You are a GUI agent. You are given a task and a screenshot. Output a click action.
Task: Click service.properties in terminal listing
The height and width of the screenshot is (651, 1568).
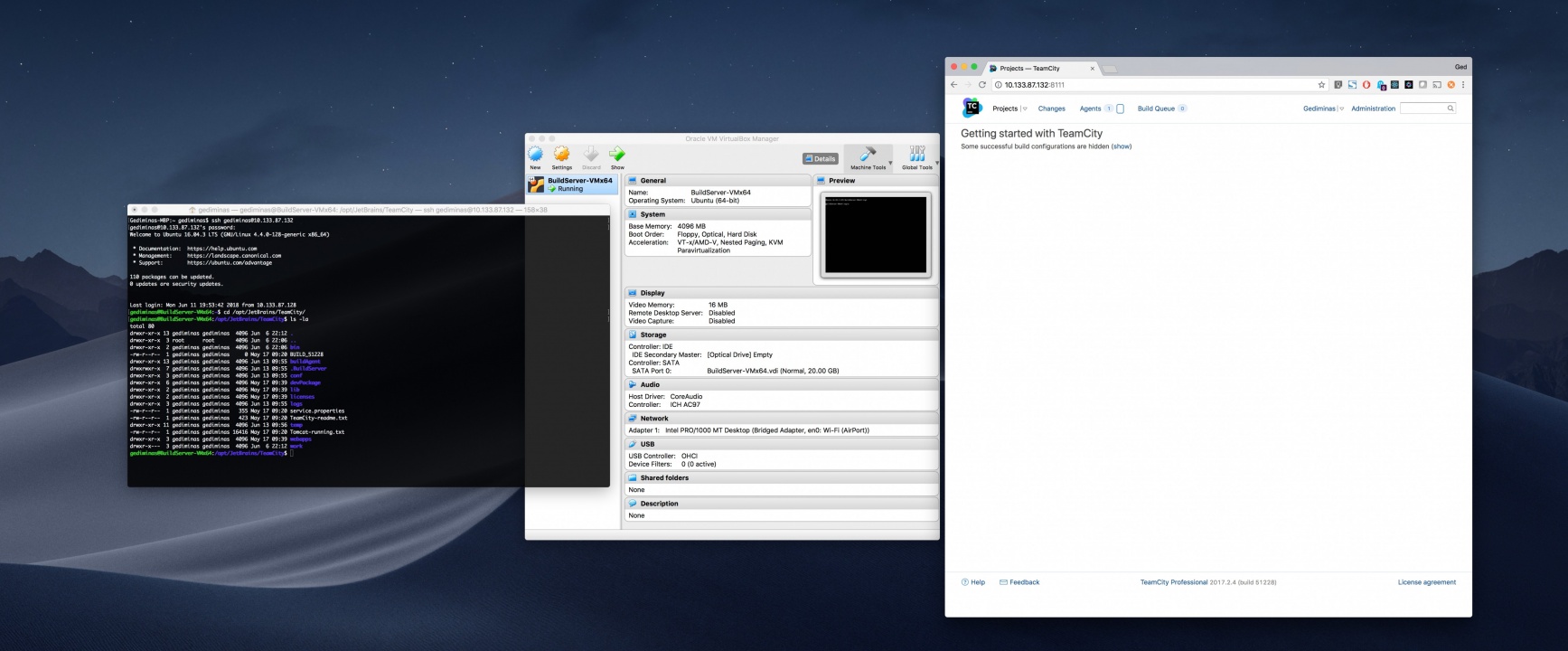(x=317, y=410)
